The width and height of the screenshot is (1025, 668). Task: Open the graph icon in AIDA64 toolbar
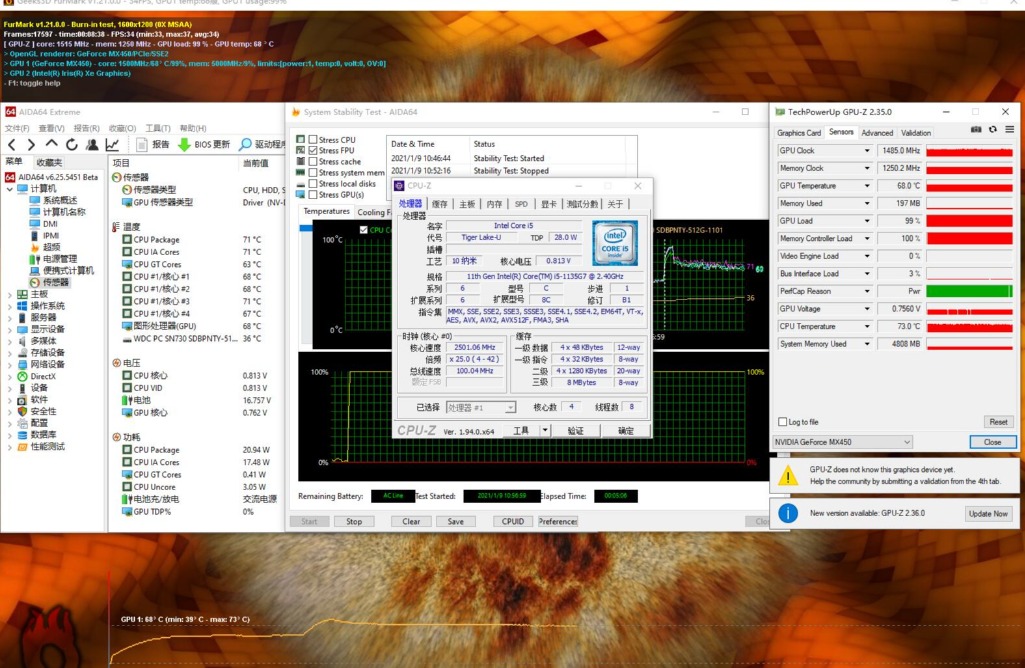click(x=112, y=144)
